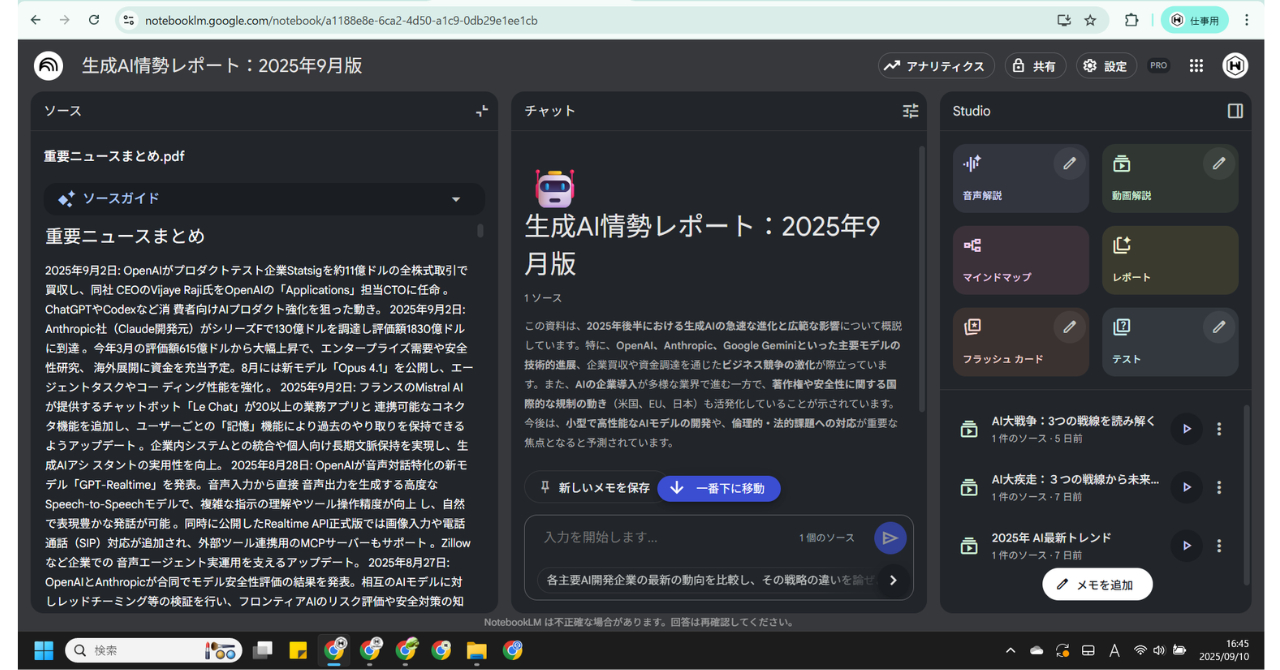Open アナリティクス analytics

point(936,65)
